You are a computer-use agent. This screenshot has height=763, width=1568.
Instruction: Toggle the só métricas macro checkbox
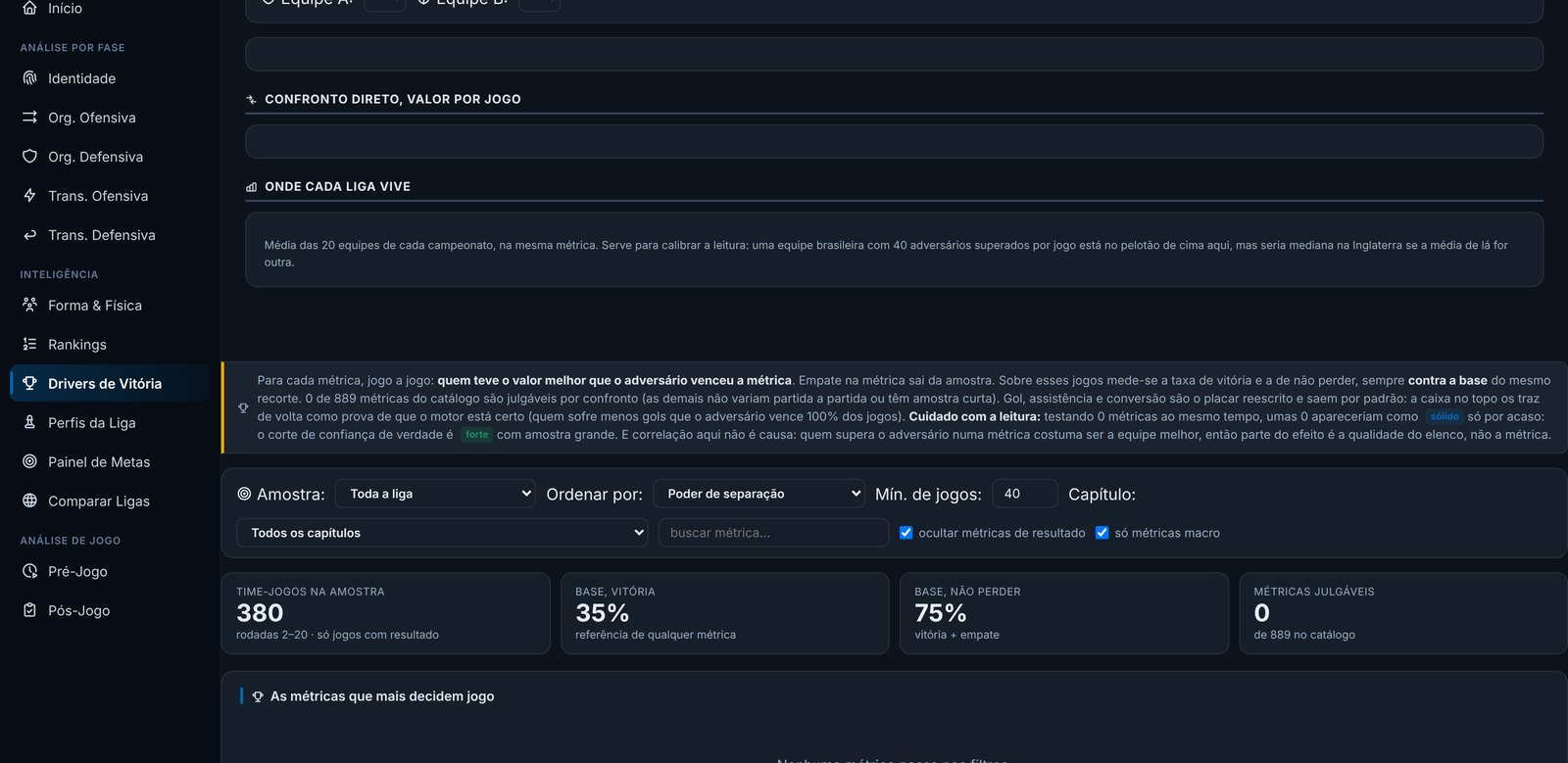point(1102,533)
